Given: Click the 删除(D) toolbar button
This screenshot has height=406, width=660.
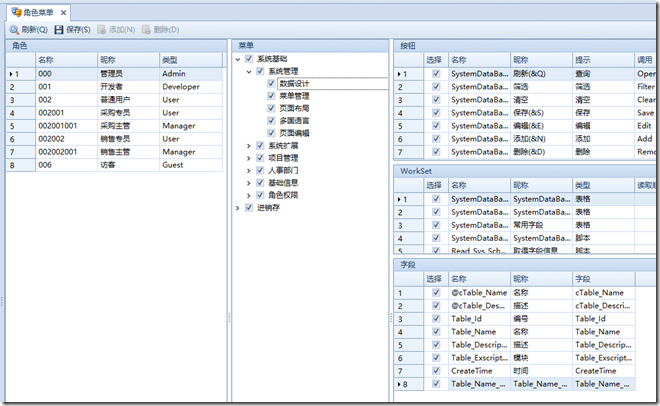Looking at the screenshot, I should tap(161, 29).
